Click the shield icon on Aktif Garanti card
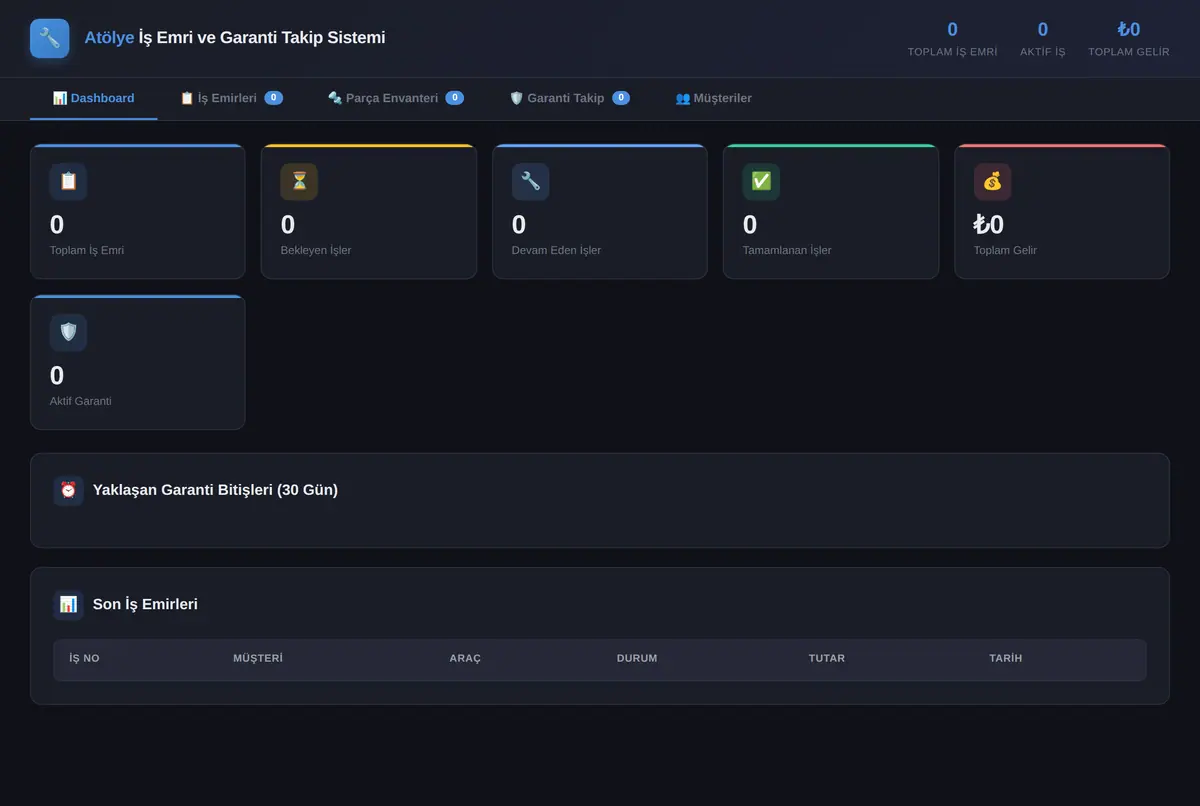 click(x=68, y=332)
